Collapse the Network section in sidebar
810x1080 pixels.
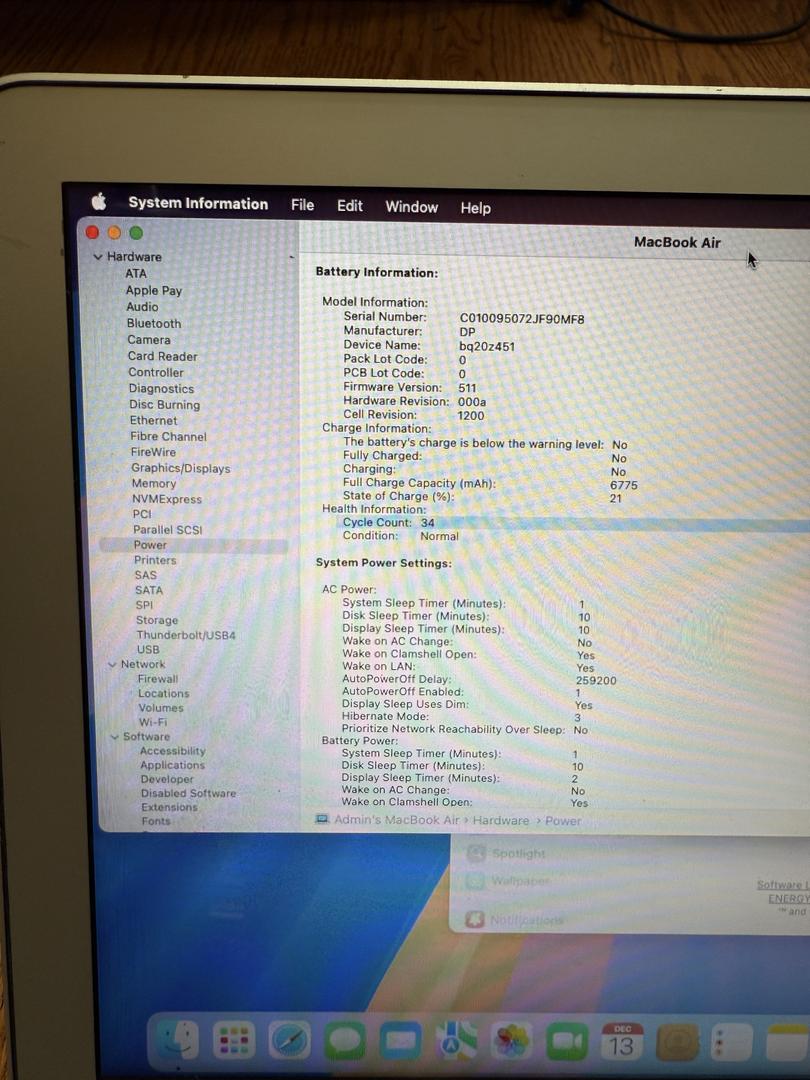click(x=112, y=664)
